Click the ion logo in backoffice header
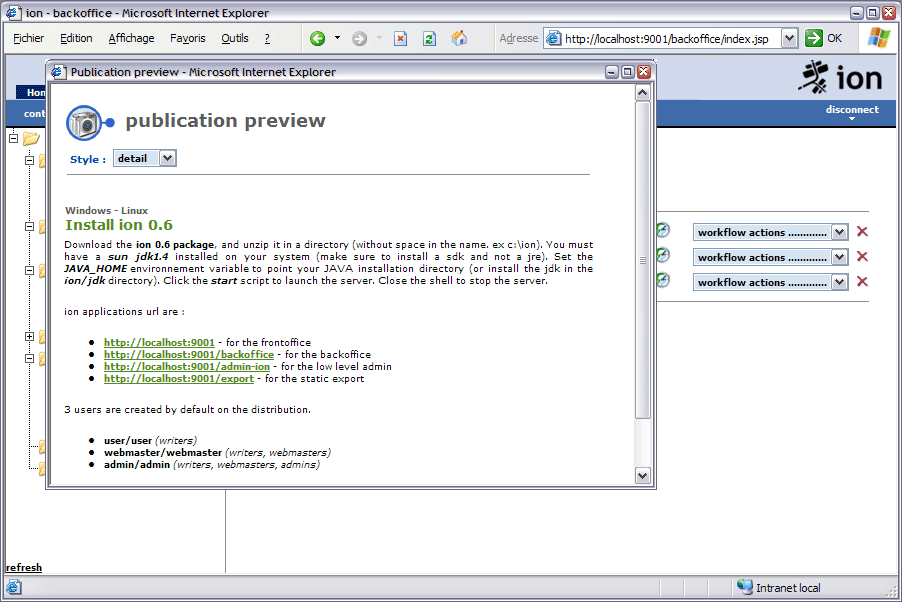 [x=840, y=77]
